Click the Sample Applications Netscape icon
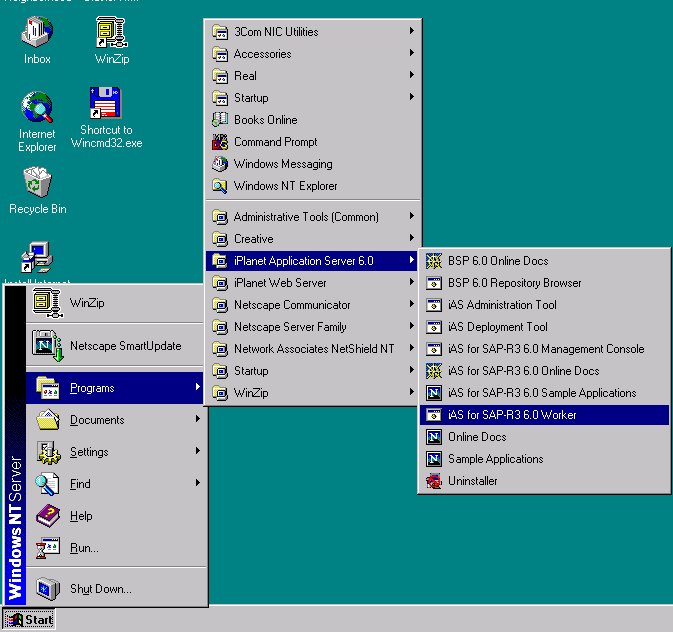The width and height of the screenshot is (673, 632). [x=434, y=459]
